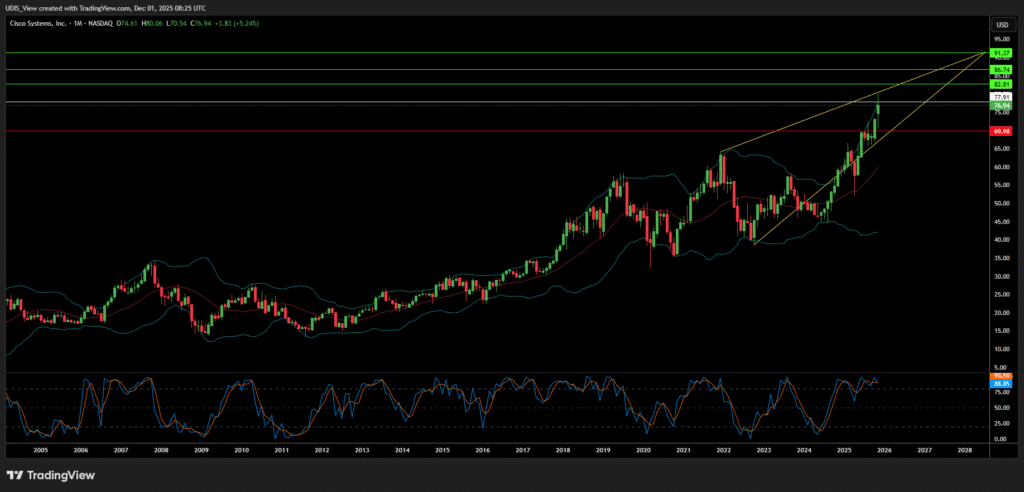1024x492 pixels.
Task: Select the 82.81 green price label
Action: [1001, 85]
